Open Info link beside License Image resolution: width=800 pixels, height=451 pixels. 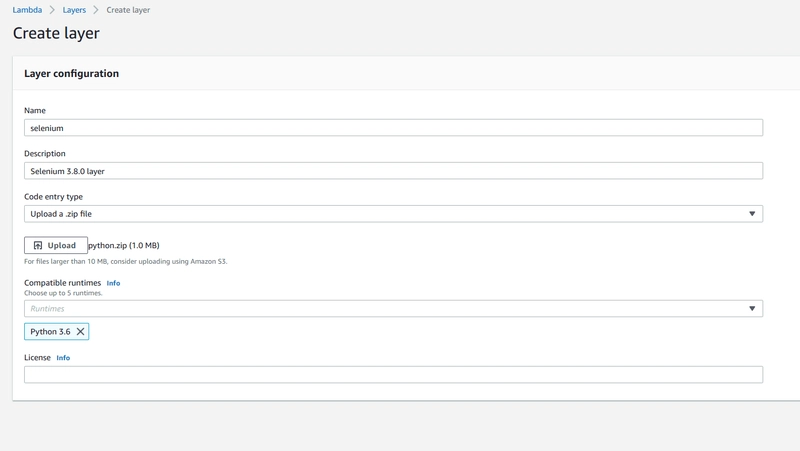click(63, 358)
